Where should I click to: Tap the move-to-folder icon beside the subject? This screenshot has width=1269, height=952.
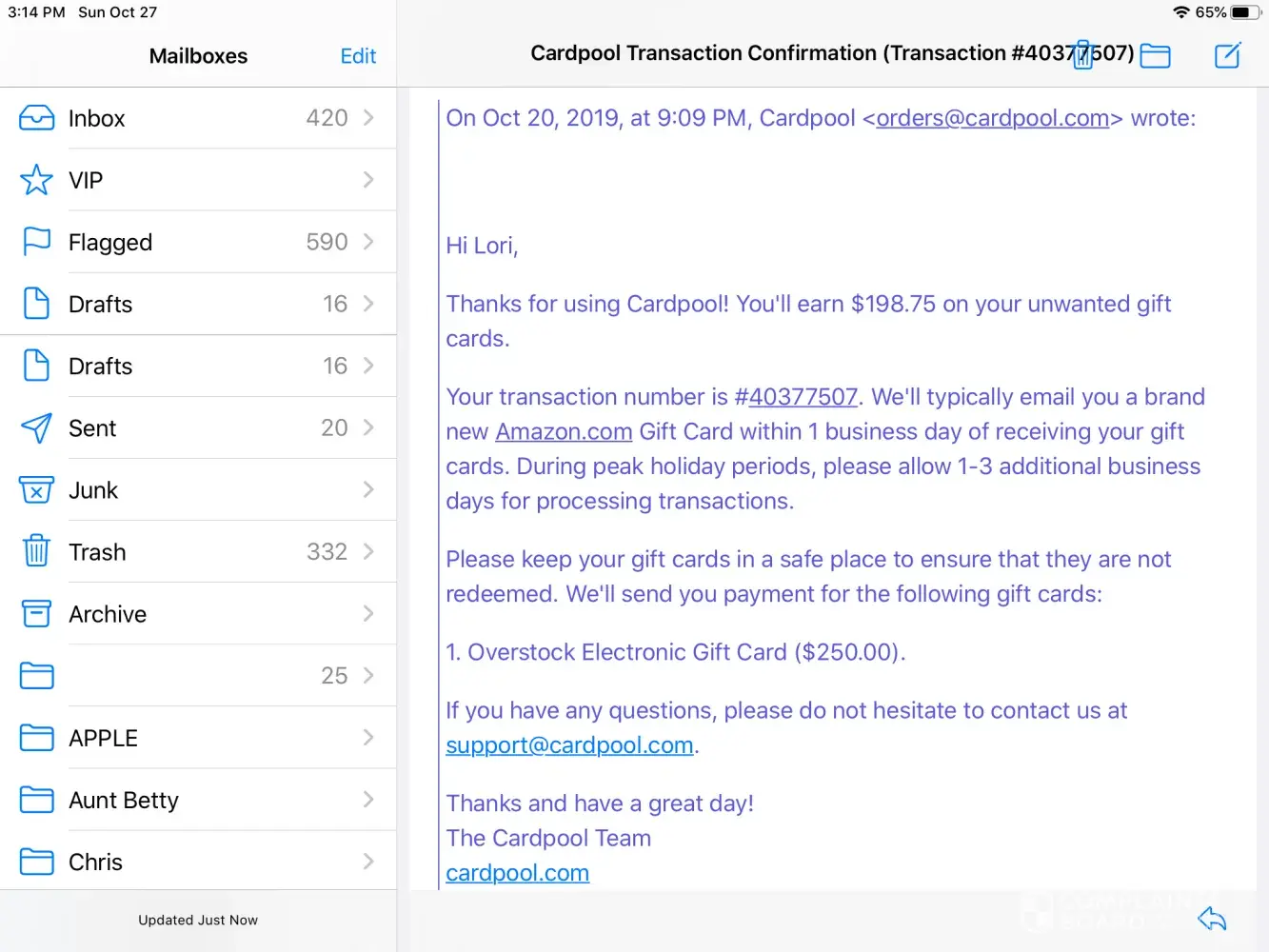[1155, 55]
